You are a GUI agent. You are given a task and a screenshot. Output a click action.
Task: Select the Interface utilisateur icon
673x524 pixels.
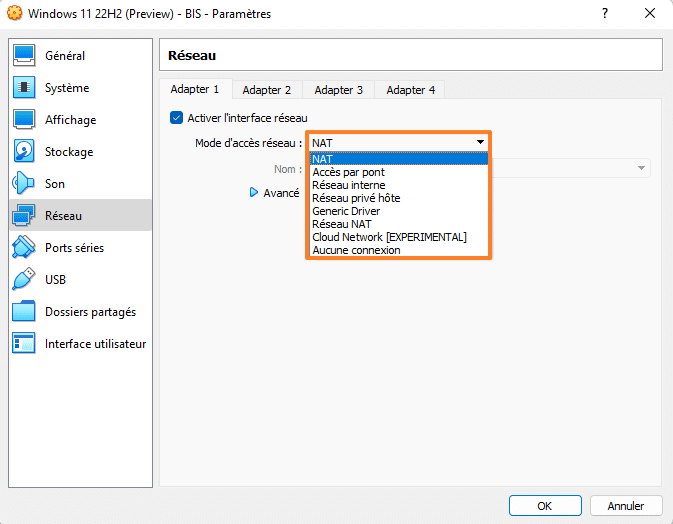(x=24, y=343)
